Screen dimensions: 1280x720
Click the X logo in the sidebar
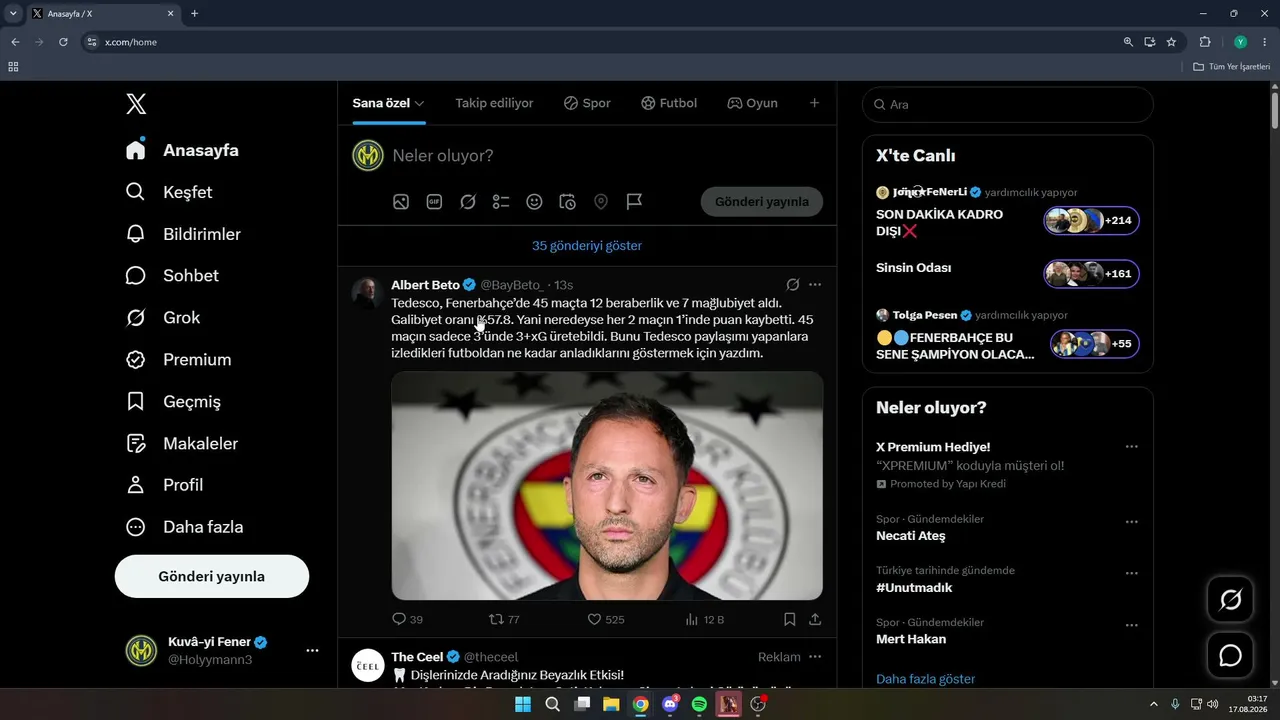(136, 104)
